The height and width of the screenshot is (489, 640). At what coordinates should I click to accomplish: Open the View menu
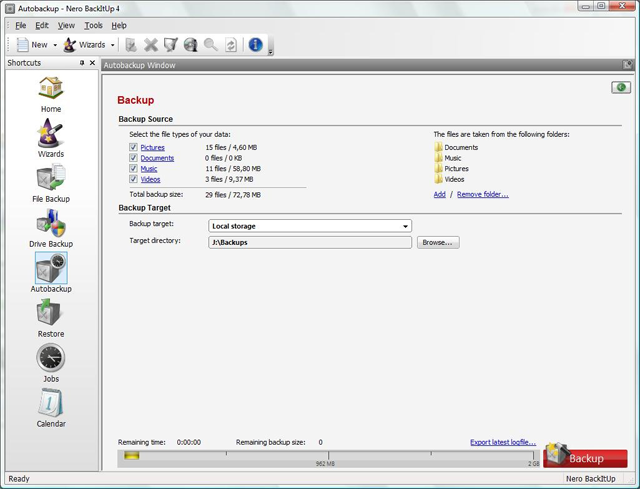(66, 25)
